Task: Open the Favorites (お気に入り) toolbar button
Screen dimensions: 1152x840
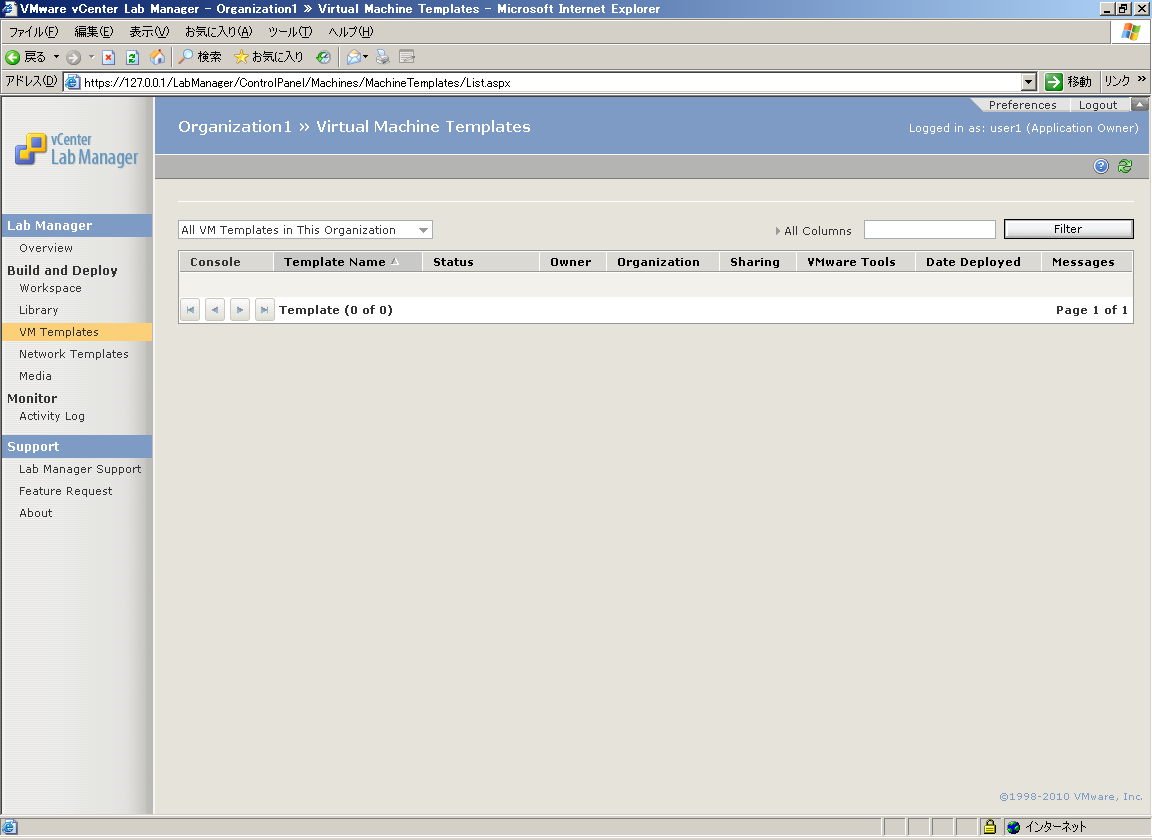Action: pyautogui.click(x=268, y=57)
